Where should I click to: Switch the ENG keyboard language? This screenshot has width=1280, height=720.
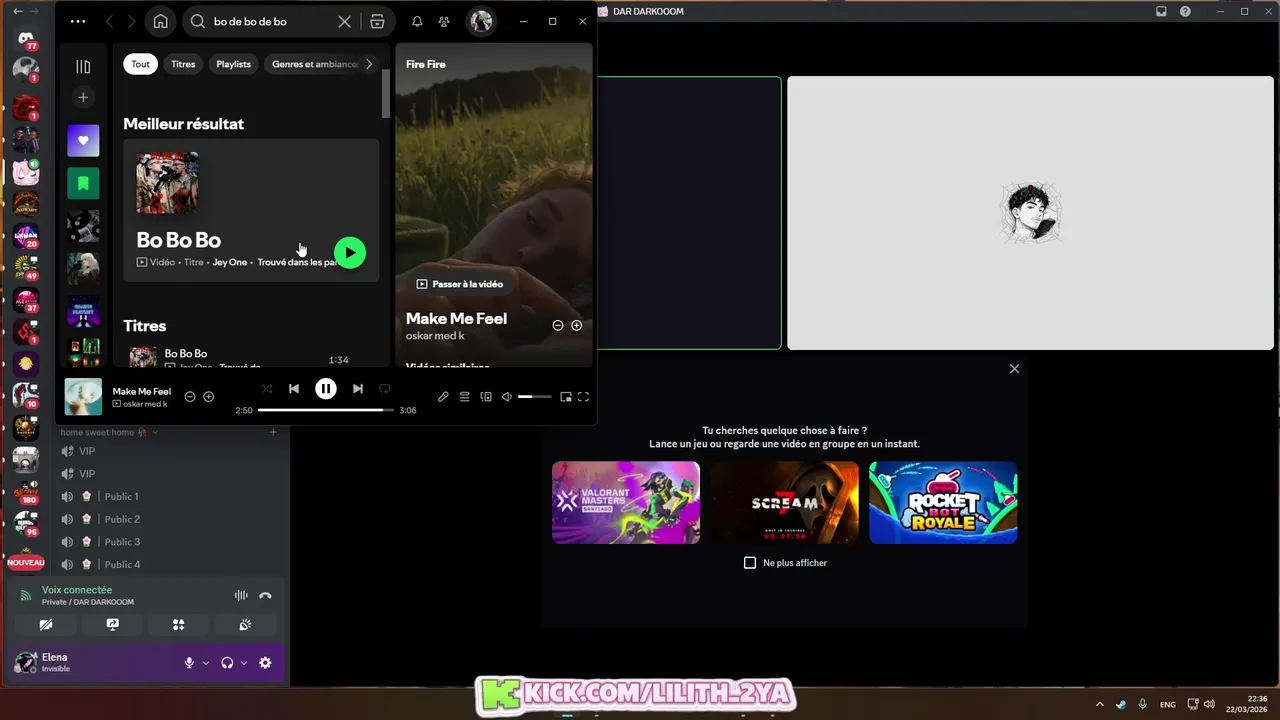tap(1167, 704)
